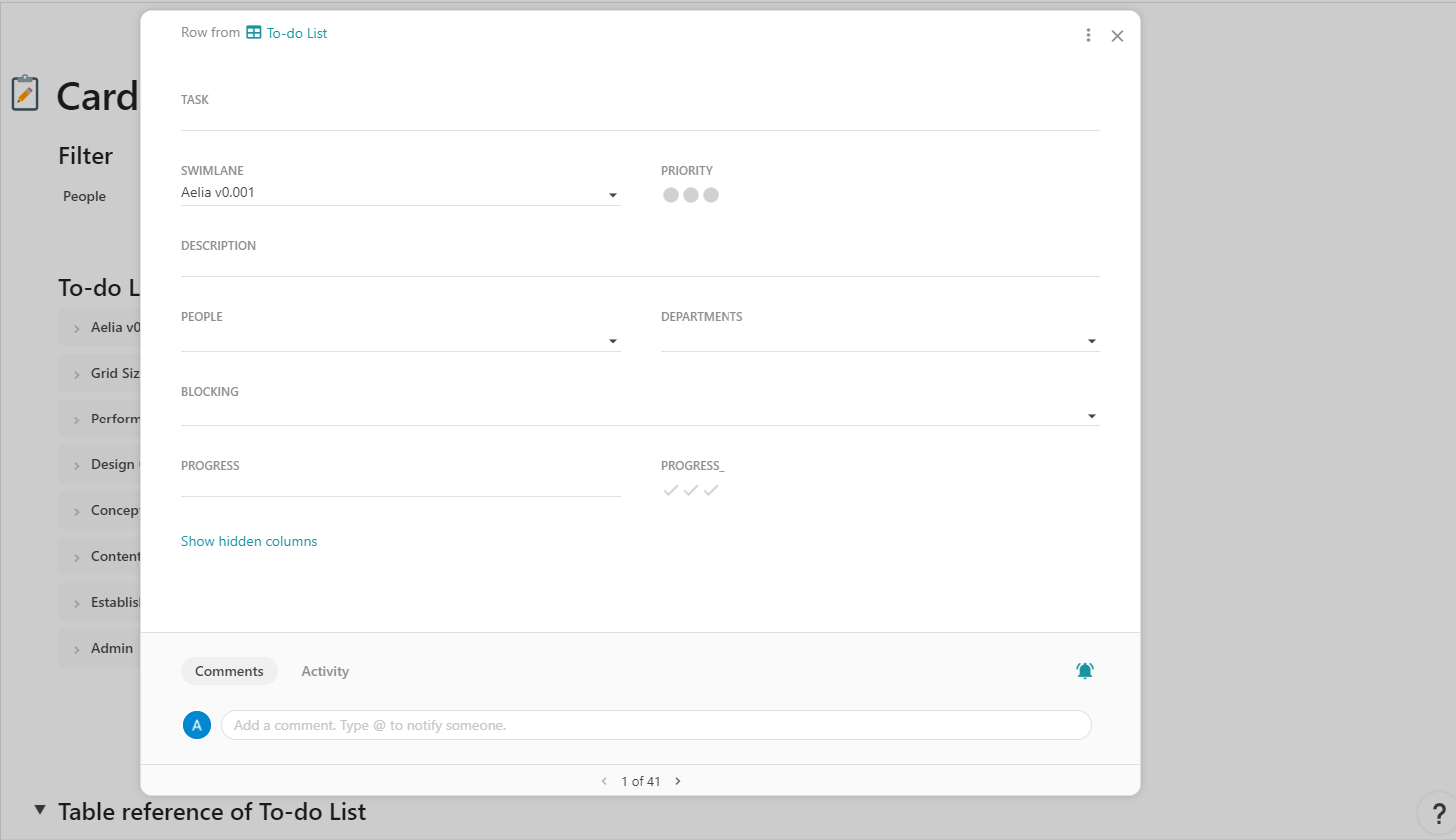Toggle the third progress checkmark
Viewport: 1456px width, 840px height.
(711, 490)
